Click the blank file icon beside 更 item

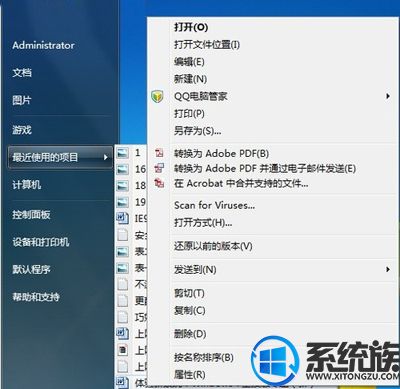[123, 300]
